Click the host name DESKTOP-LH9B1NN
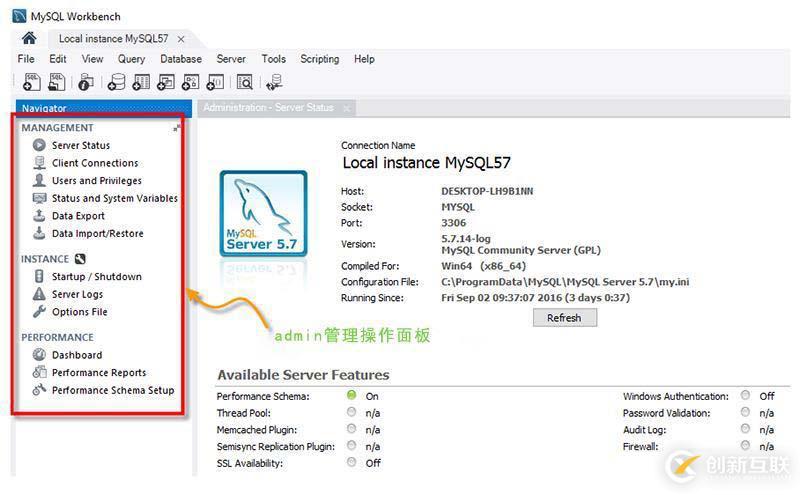 point(487,191)
